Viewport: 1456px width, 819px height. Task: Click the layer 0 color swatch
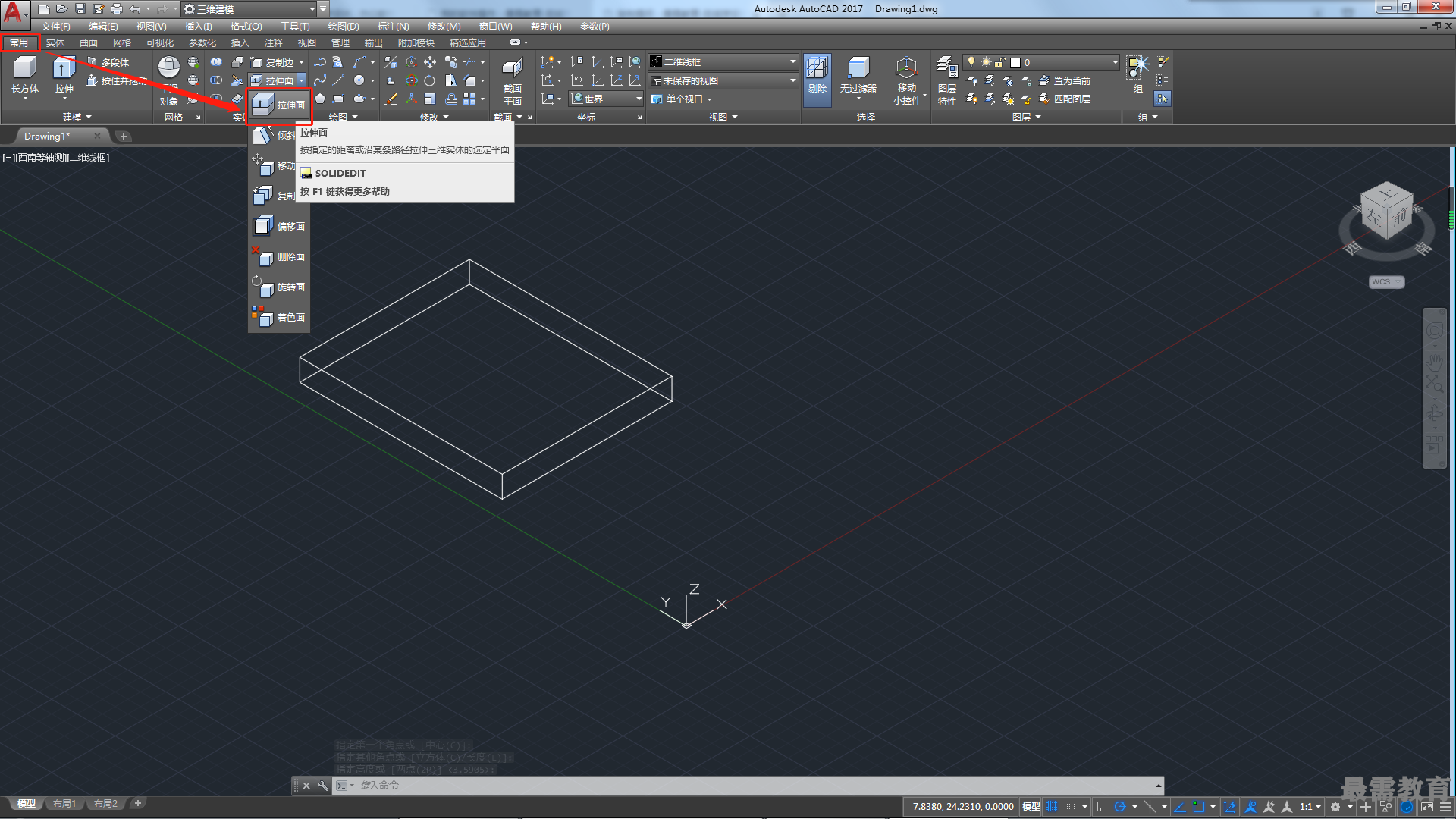1015,62
